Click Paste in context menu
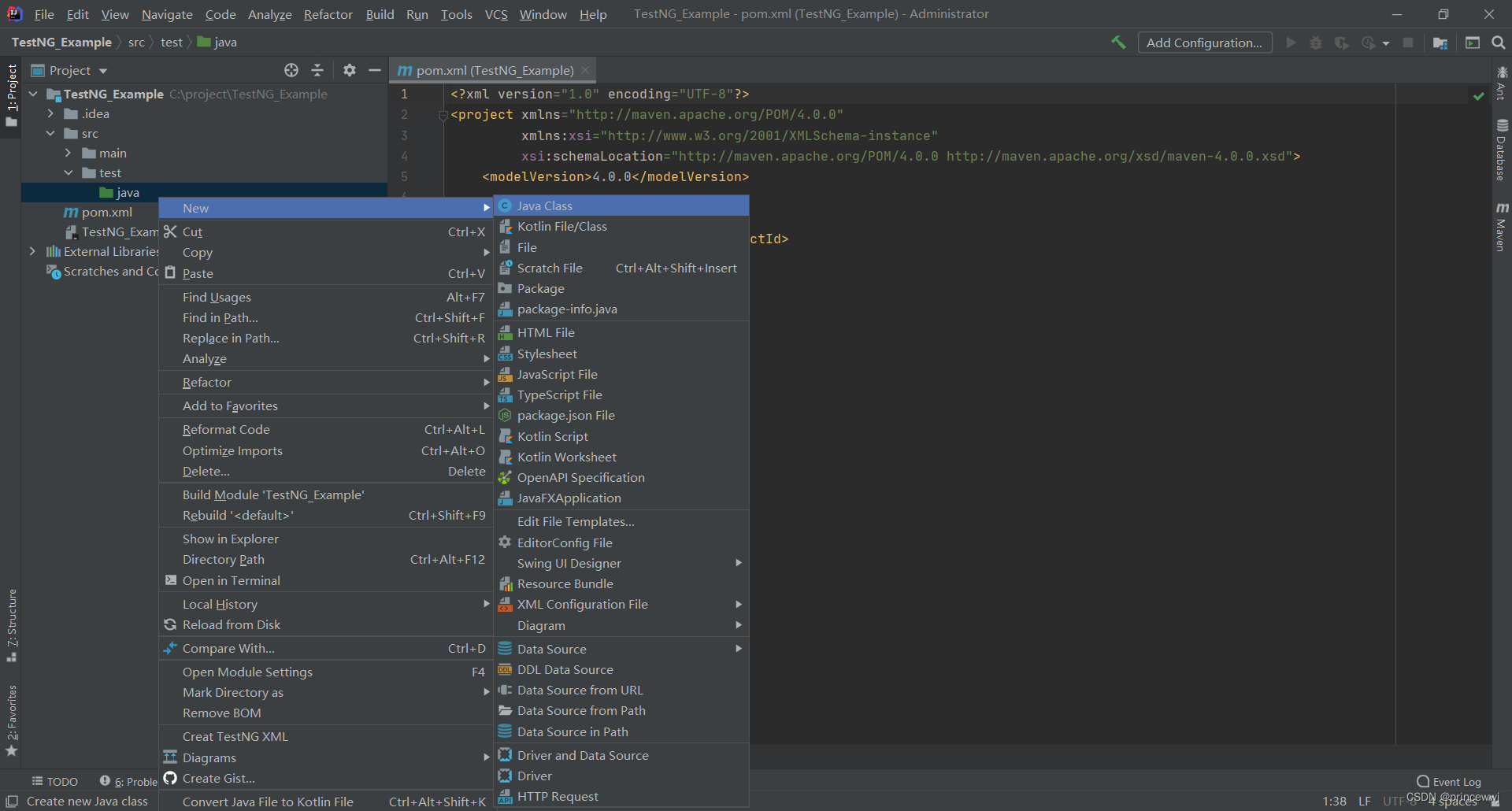The height and width of the screenshot is (811, 1512). point(326,273)
